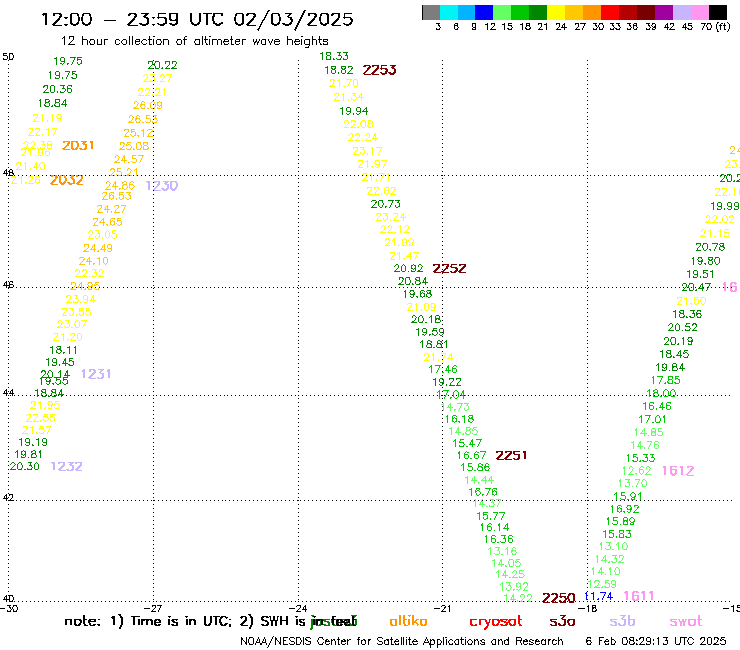
Task: Click the wave height value 20.30
Action: click(25, 466)
